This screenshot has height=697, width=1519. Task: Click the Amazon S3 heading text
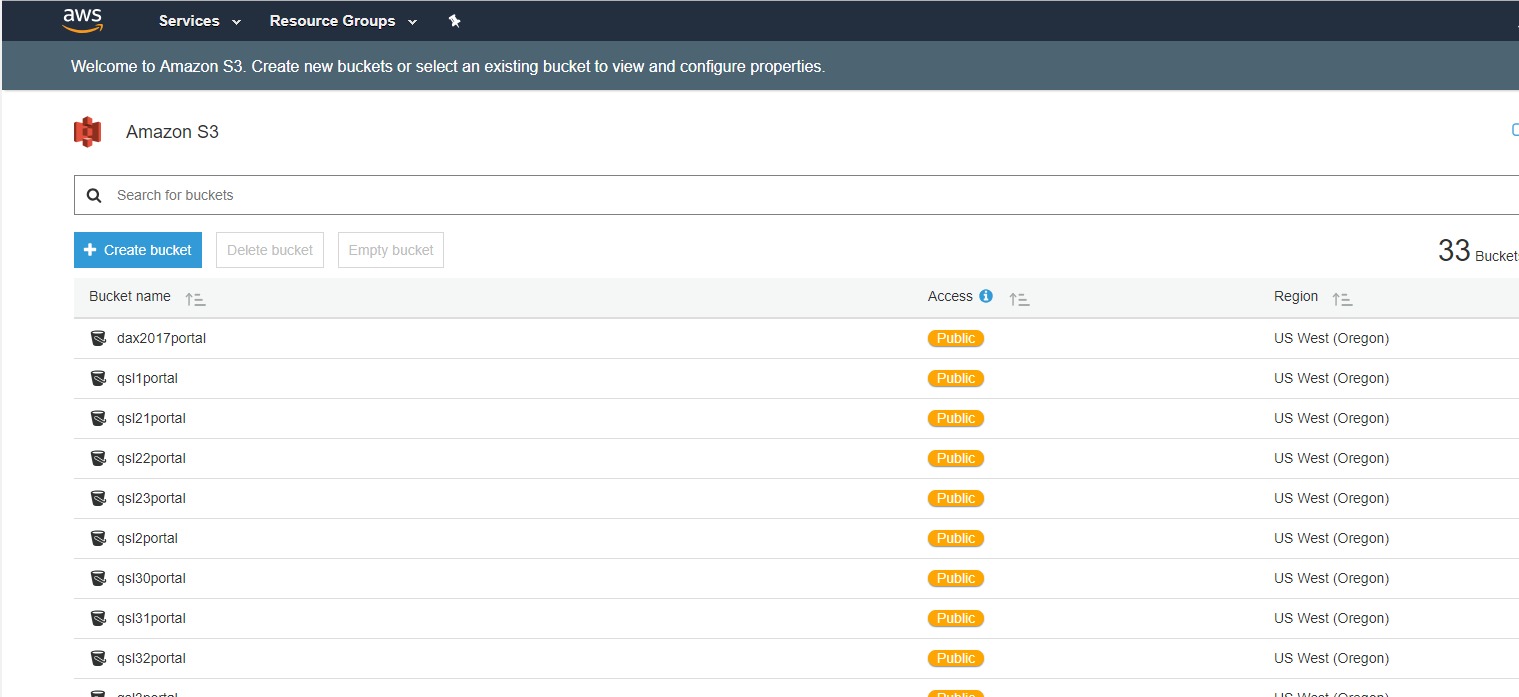(x=172, y=132)
